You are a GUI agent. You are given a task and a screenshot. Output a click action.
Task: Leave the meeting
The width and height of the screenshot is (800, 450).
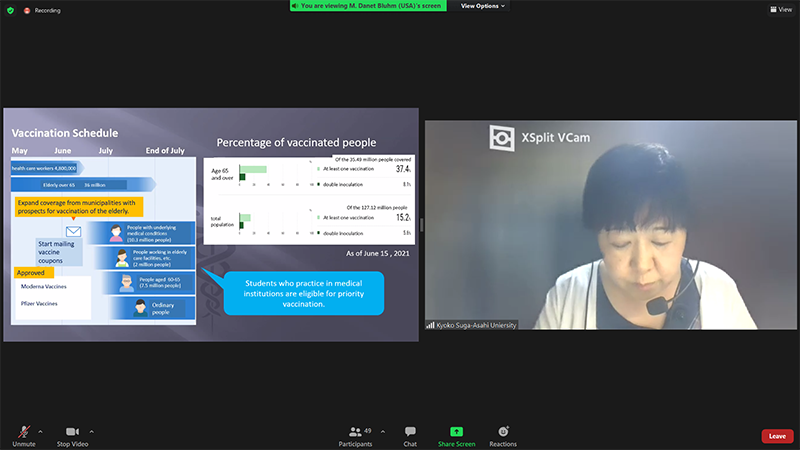tap(777, 436)
